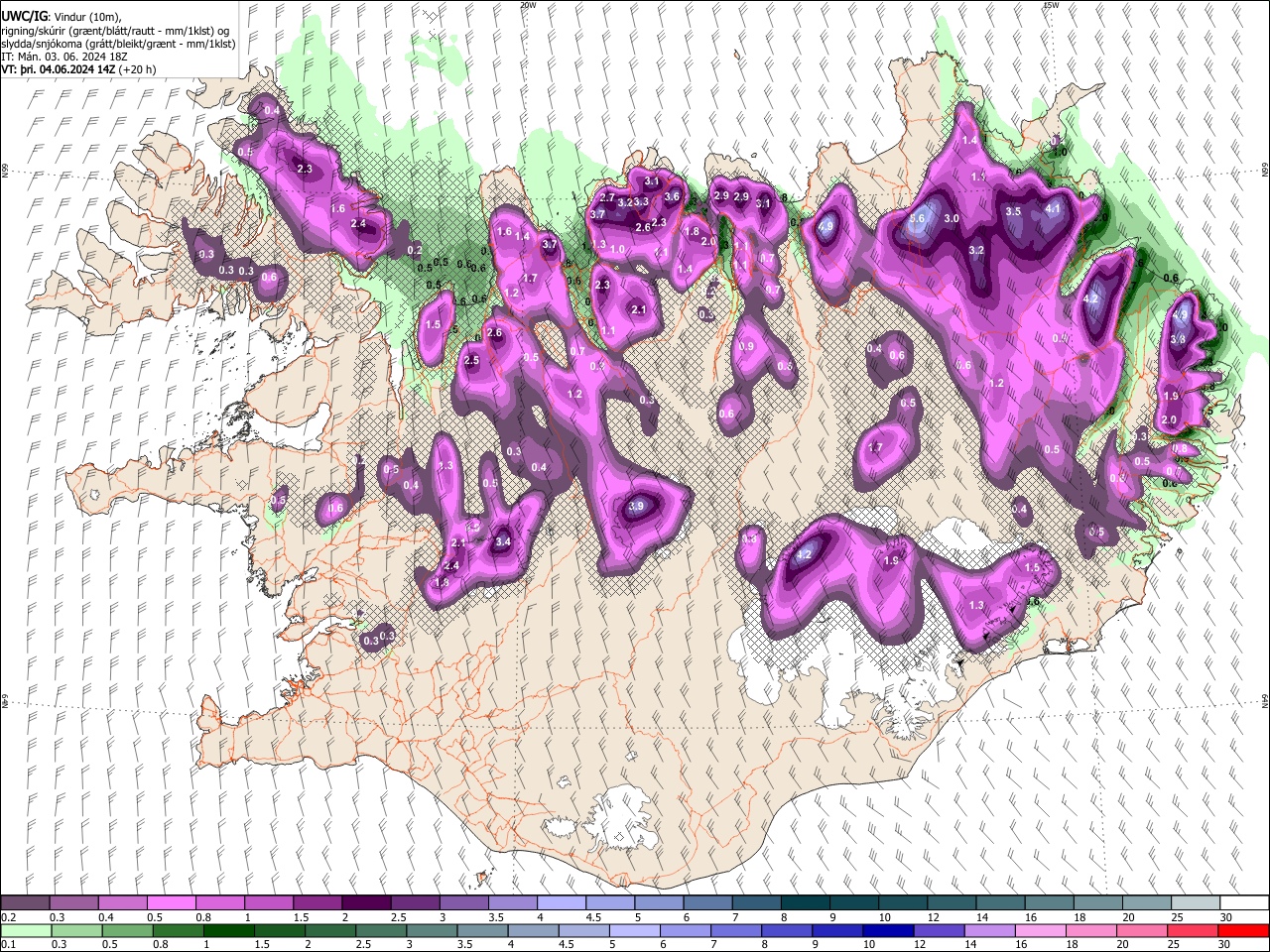Image resolution: width=1270 pixels, height=952 pixels.
Task: Select the light pink legend swatch labelled 16
Action: point(1041,930)
